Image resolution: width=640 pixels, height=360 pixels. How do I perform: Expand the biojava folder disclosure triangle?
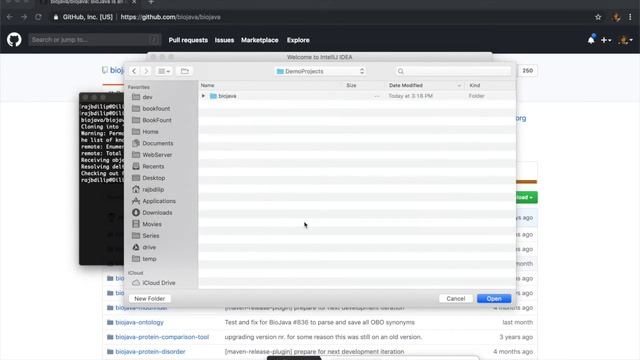pyautogui.click(x=203, y=96)
